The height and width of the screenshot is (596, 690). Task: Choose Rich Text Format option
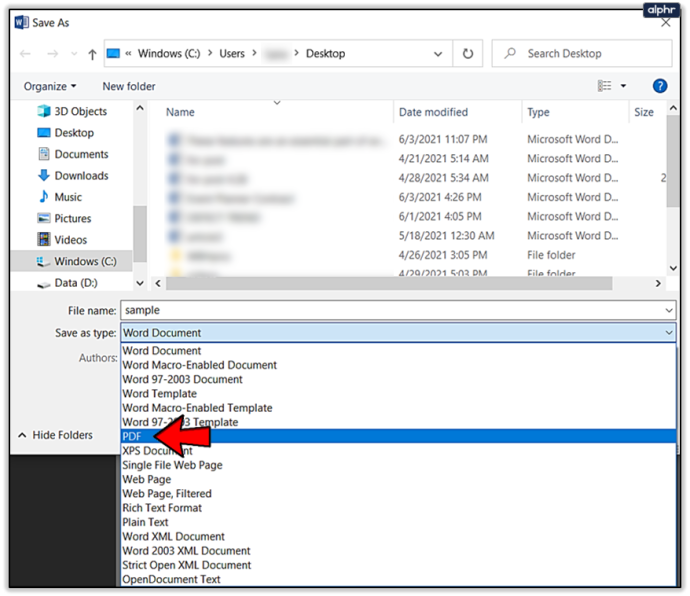coord(162,508)
